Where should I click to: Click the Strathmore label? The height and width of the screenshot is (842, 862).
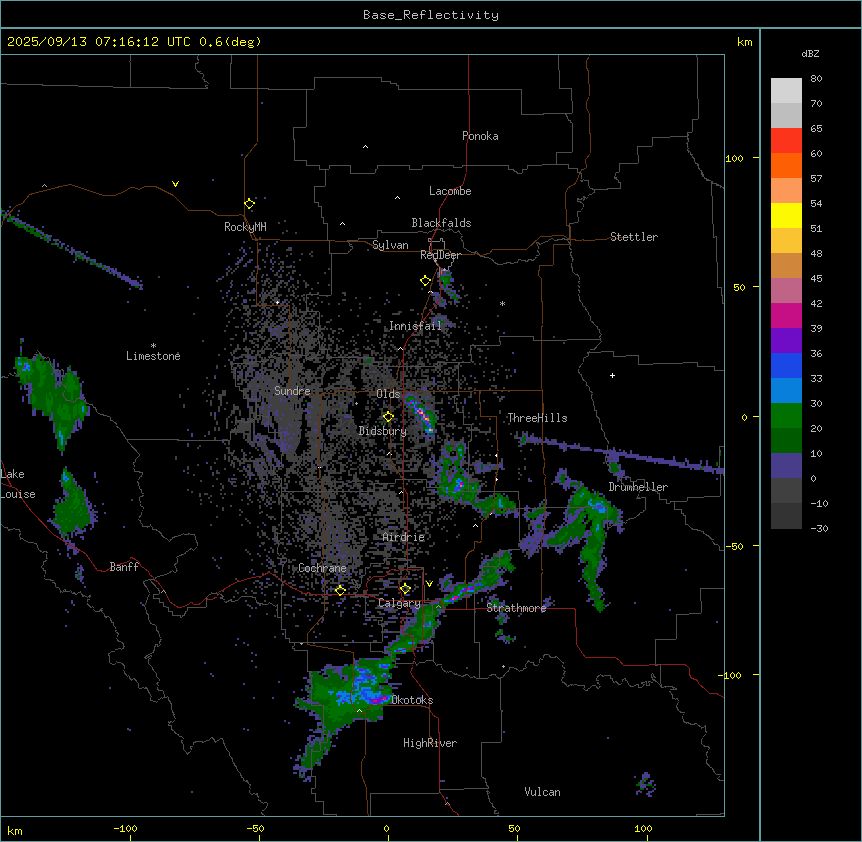tap(516, 608)
